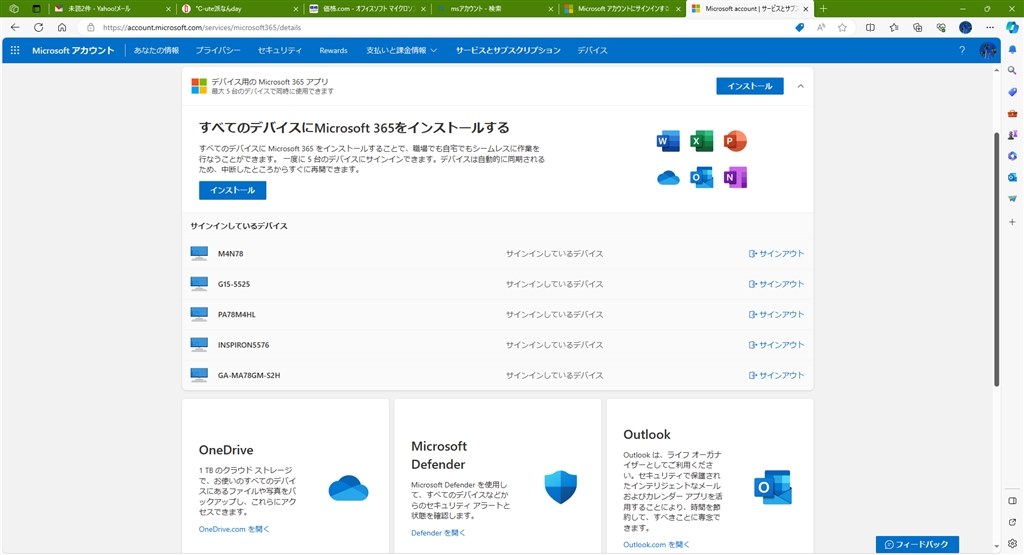Click the Outlook card icon
This screenshot has height=555, width=1024.
click(x=773, y=487)
